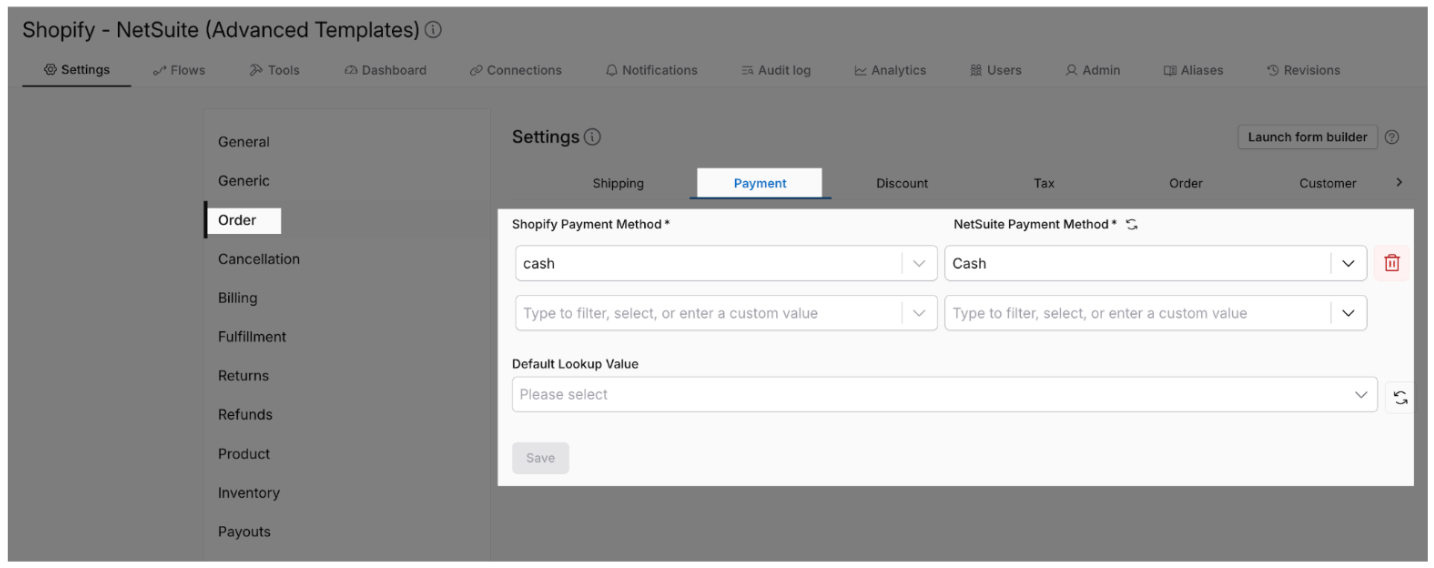1434x568 pixels.
Task: Open Refunds section in the sidebar
Action: pyautogui.click(x=245, y=415)
